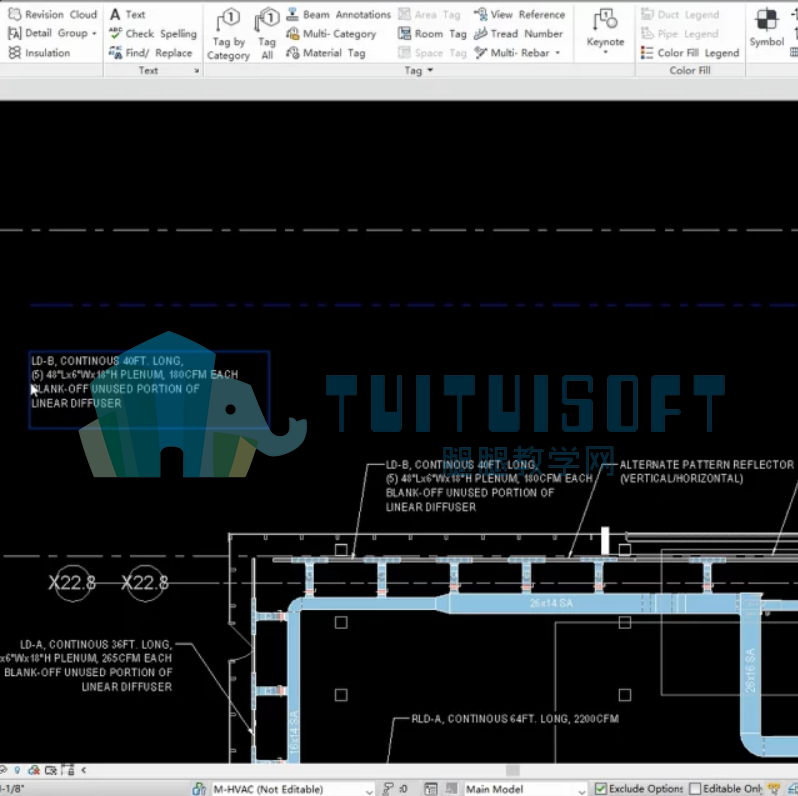Click the temporary hide/isolate icon
The width and height of the screenshot is (798, 796).
point(2,770)
